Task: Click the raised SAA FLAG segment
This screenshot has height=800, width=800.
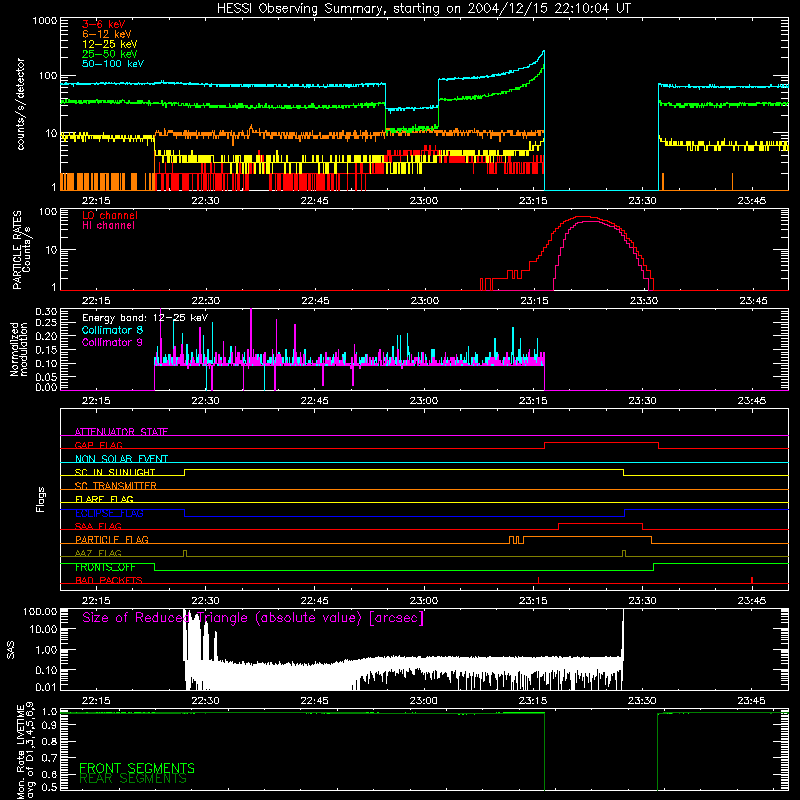Action: [600, 523]
